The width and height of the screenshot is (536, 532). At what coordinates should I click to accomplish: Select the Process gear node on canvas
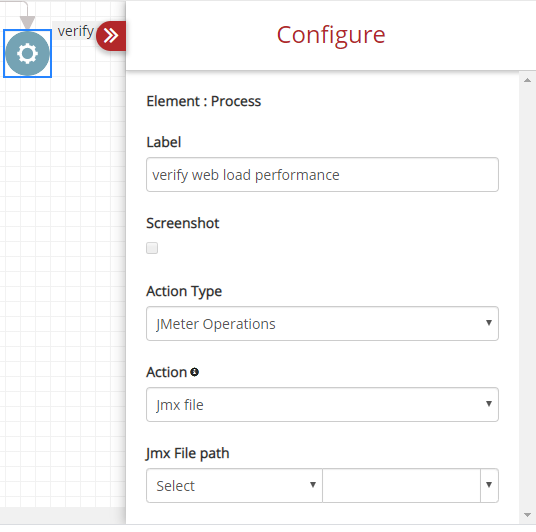(27, 53)
